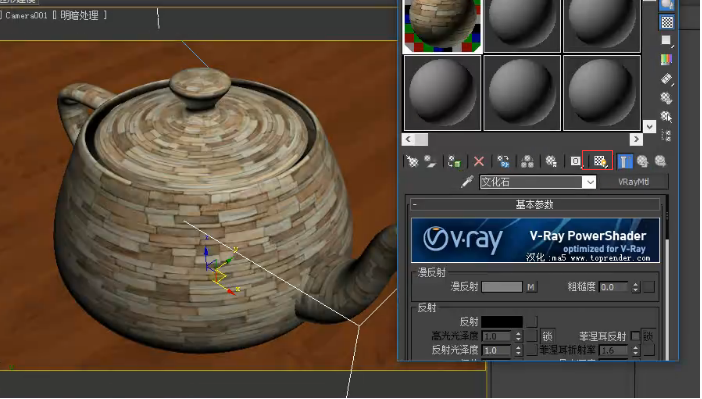
Task: Toggle Show Shaded Material in Viewport
Action: (600, 161)
